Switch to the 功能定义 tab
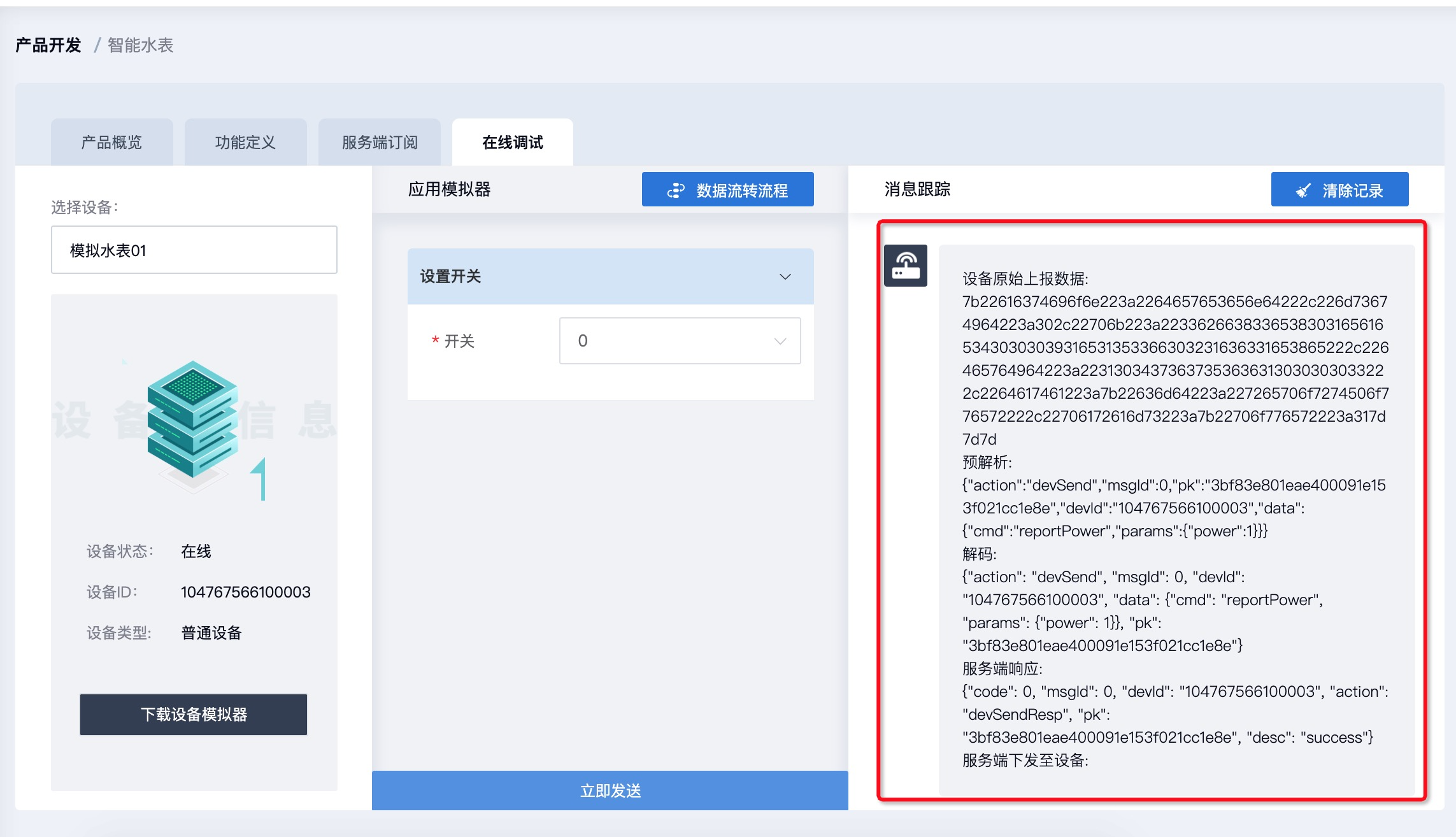Viewport: 1456px width, 837px height. pos(245,142)
